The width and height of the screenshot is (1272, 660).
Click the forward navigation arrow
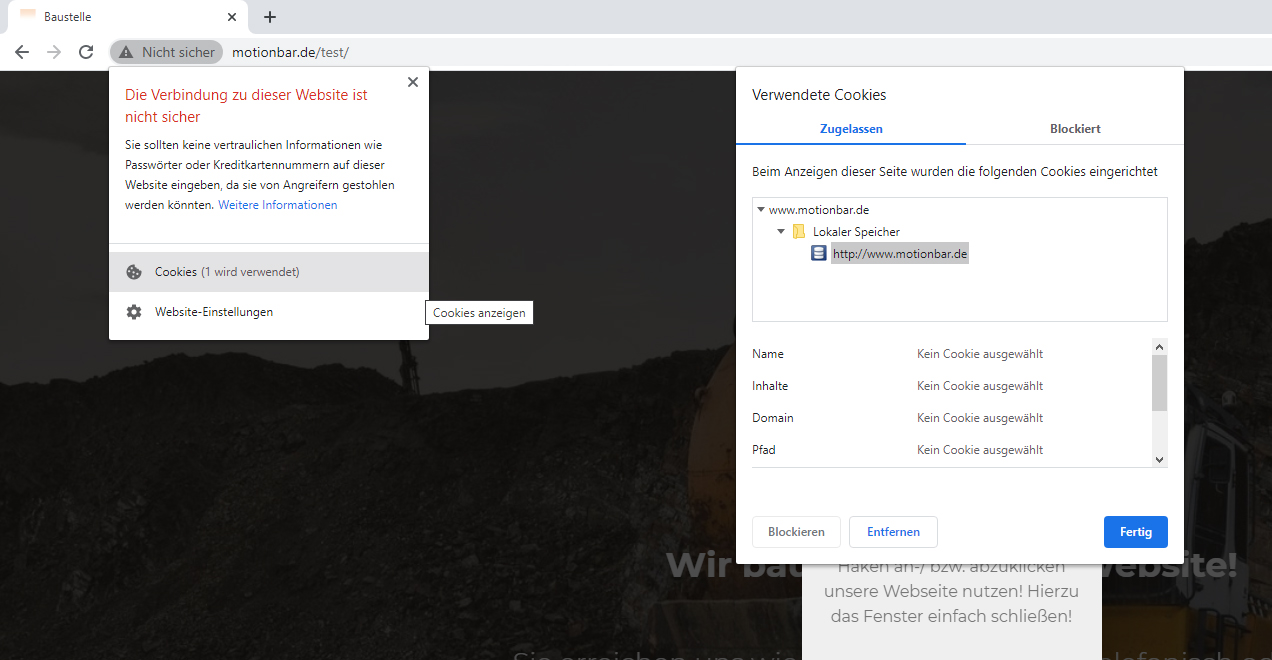[54, 52]
